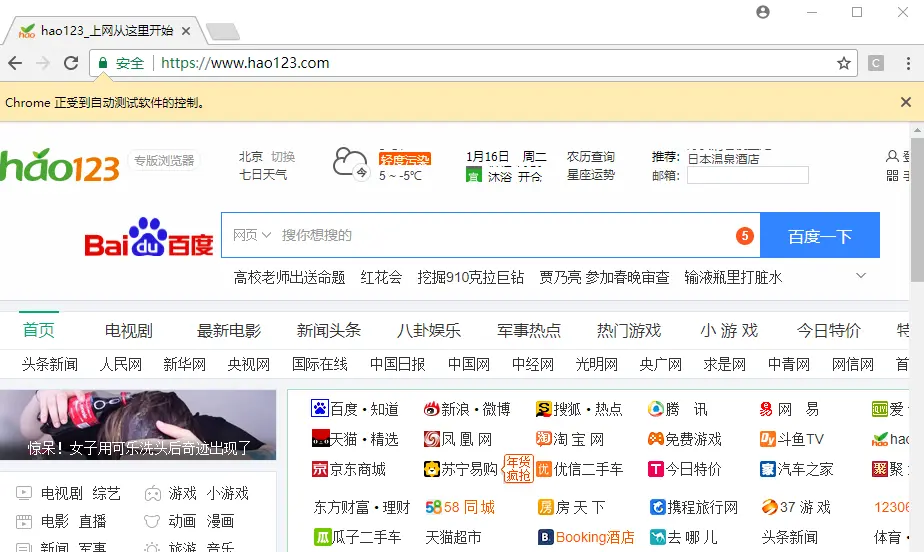Click the 携程旅行网 dolphin icon
This screenshot has width=924, height=552.
657,507
